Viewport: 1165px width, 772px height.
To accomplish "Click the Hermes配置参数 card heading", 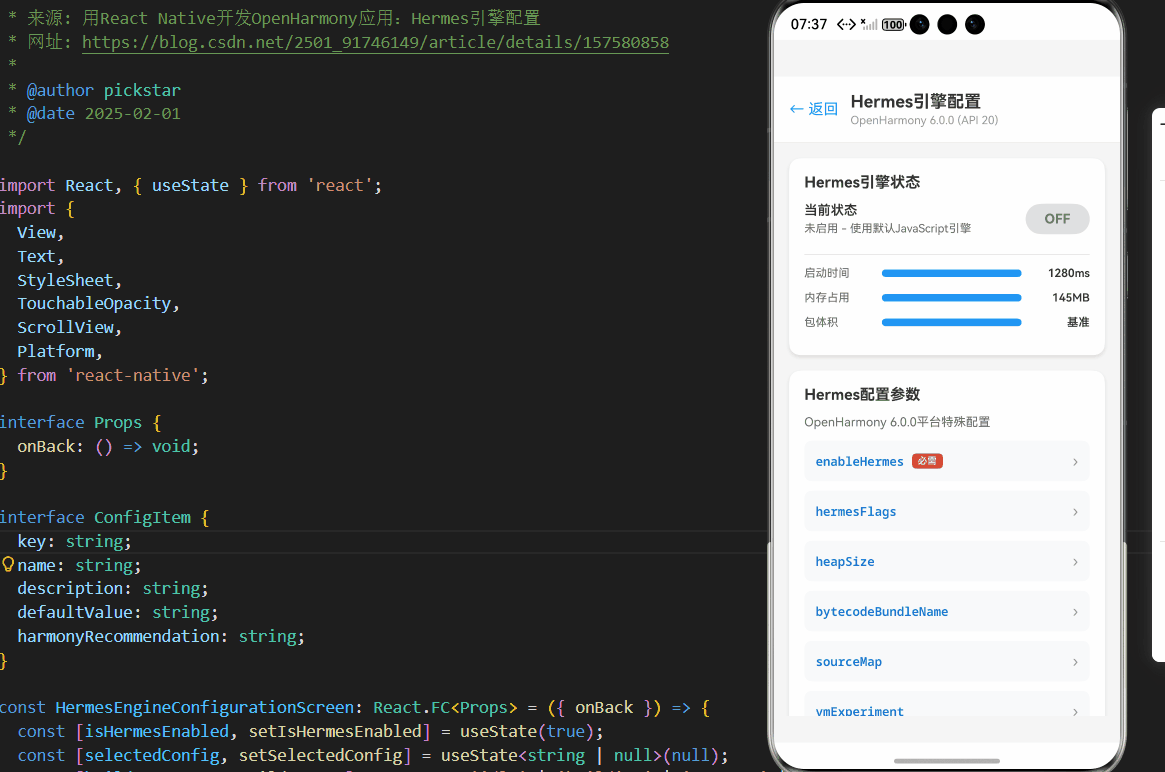I will [x=862, y=395].
